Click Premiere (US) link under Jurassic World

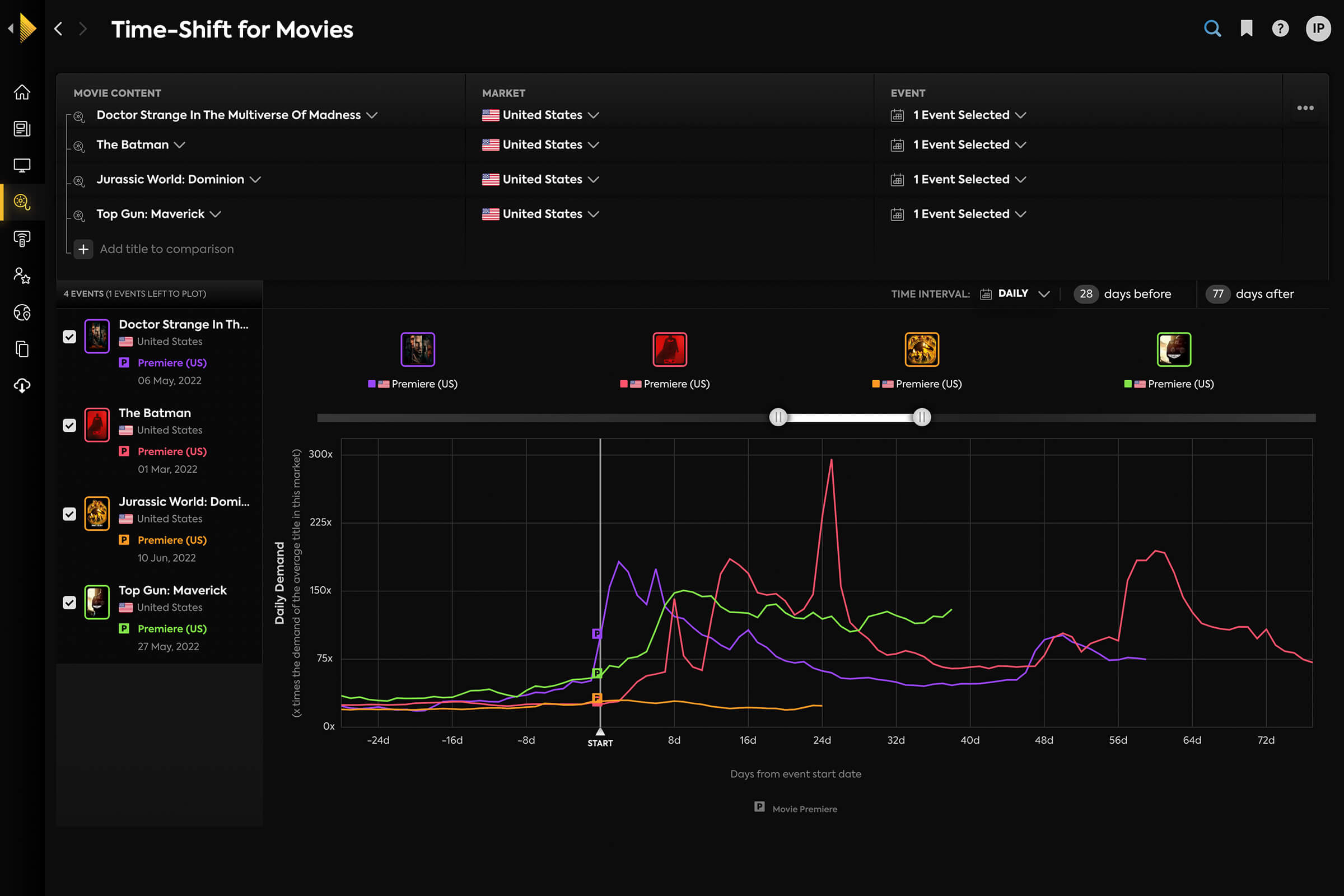pyautogui.click(x=172, y=540)
